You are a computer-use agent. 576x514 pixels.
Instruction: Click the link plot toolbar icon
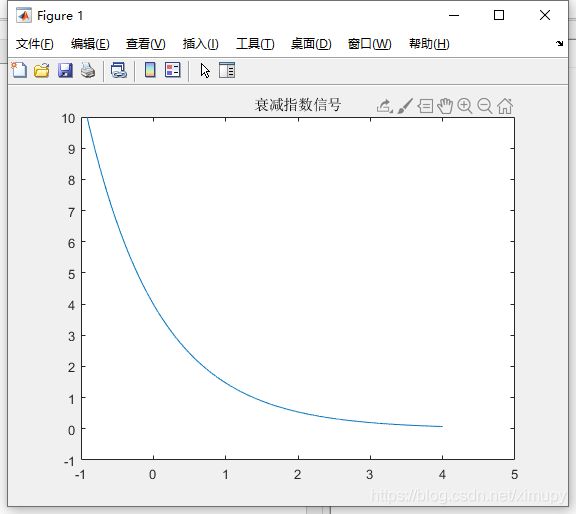coord(119,70)
